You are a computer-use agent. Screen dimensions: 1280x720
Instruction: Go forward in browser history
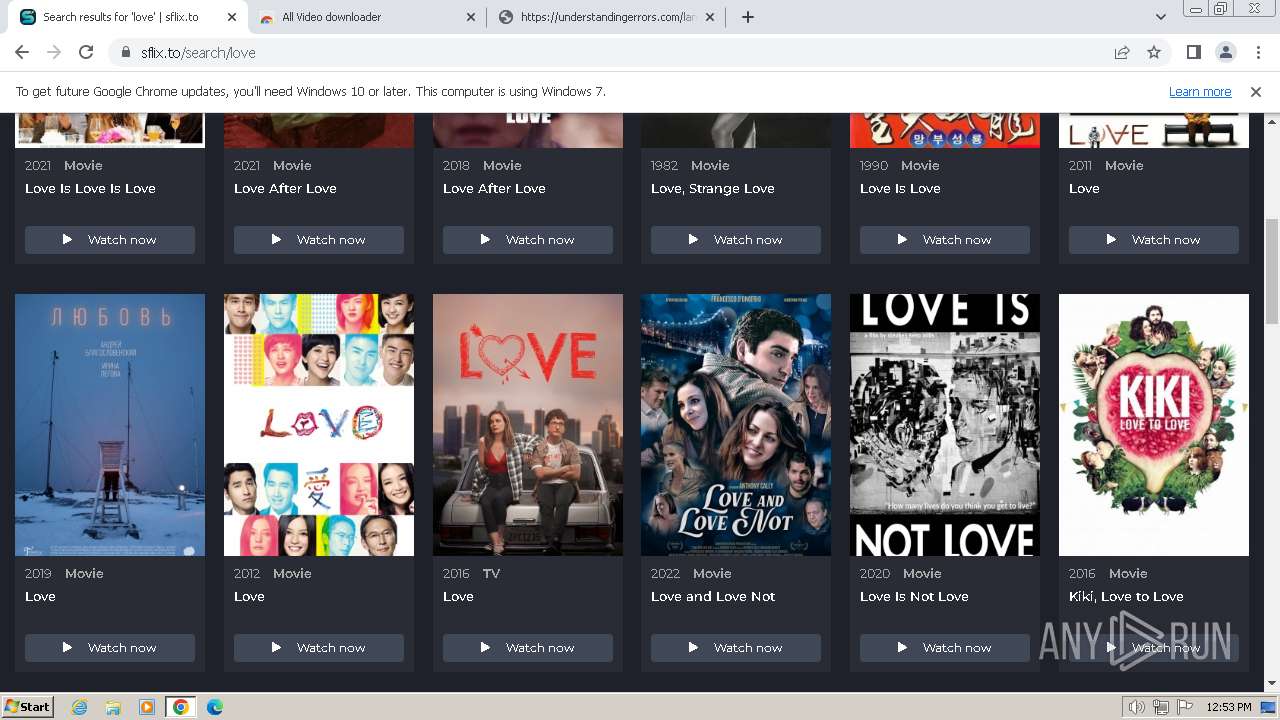pos(54,52)
